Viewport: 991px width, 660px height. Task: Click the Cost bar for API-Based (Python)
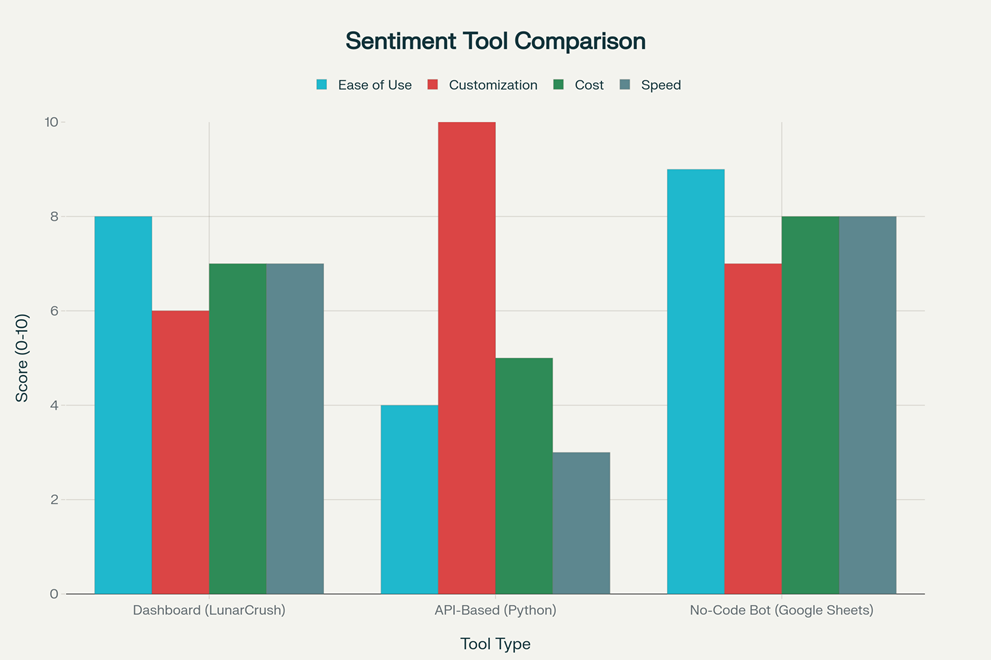click(524, 476)
